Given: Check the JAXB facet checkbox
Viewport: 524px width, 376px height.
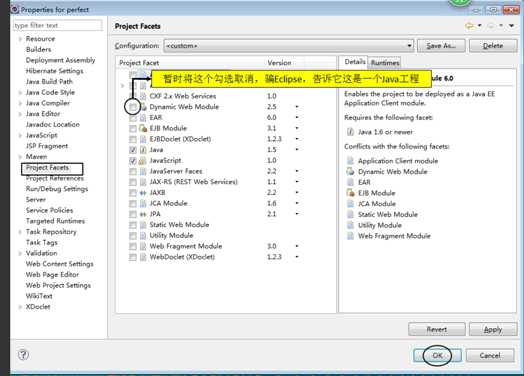Looking at the screenshot, I should click(133, 193).
